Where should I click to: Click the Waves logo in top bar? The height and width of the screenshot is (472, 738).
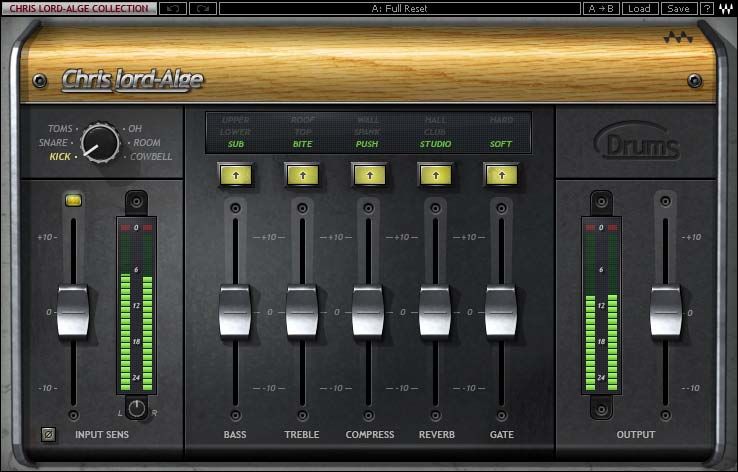[725, 8]
